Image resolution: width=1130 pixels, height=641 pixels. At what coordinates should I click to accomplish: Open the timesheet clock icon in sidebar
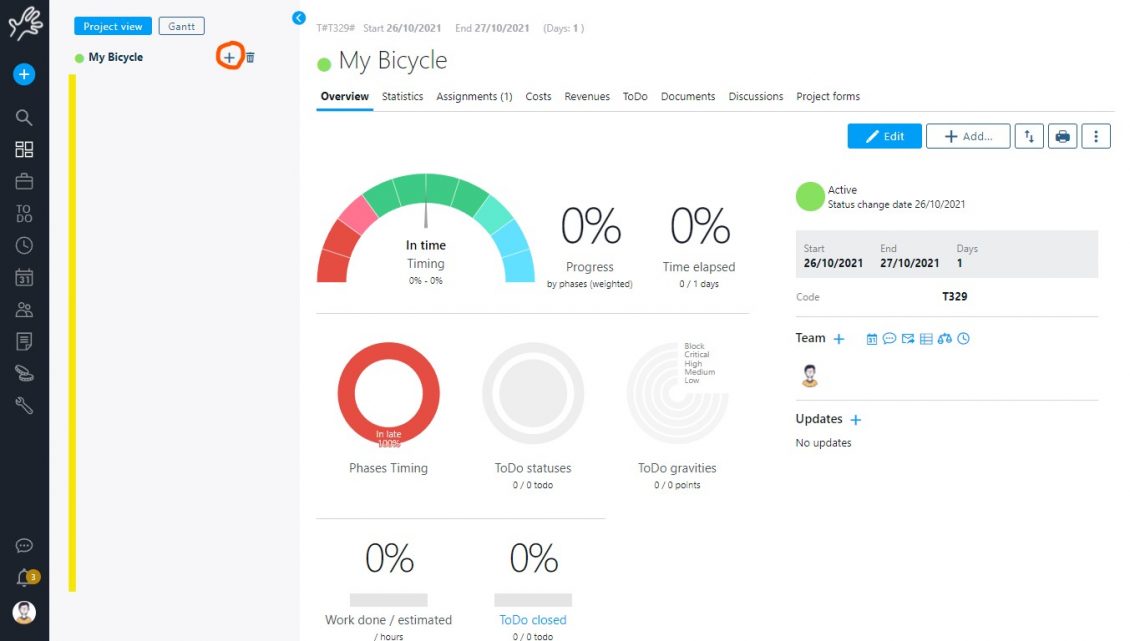tap(24, 245)
